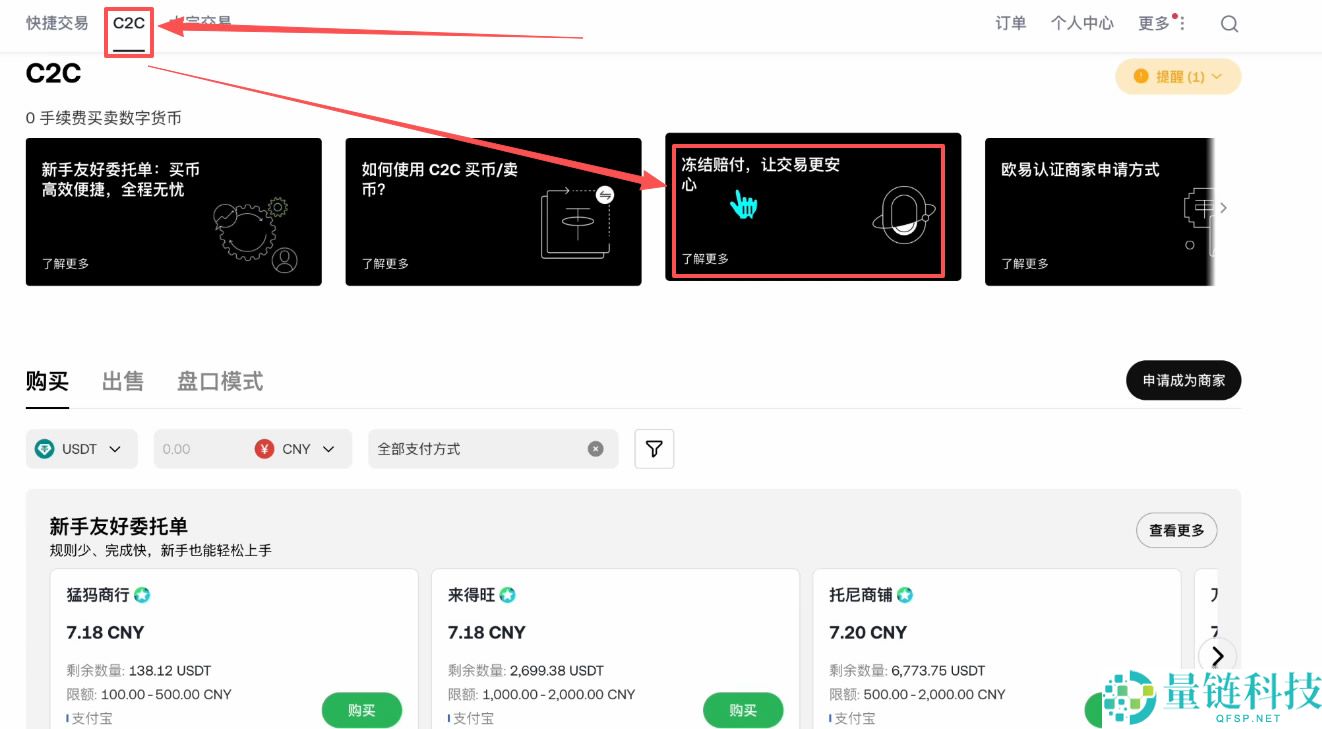Click the 申请成为商家 button
The height and width of the screenshot is (729, 1322).
point(1183,380)
